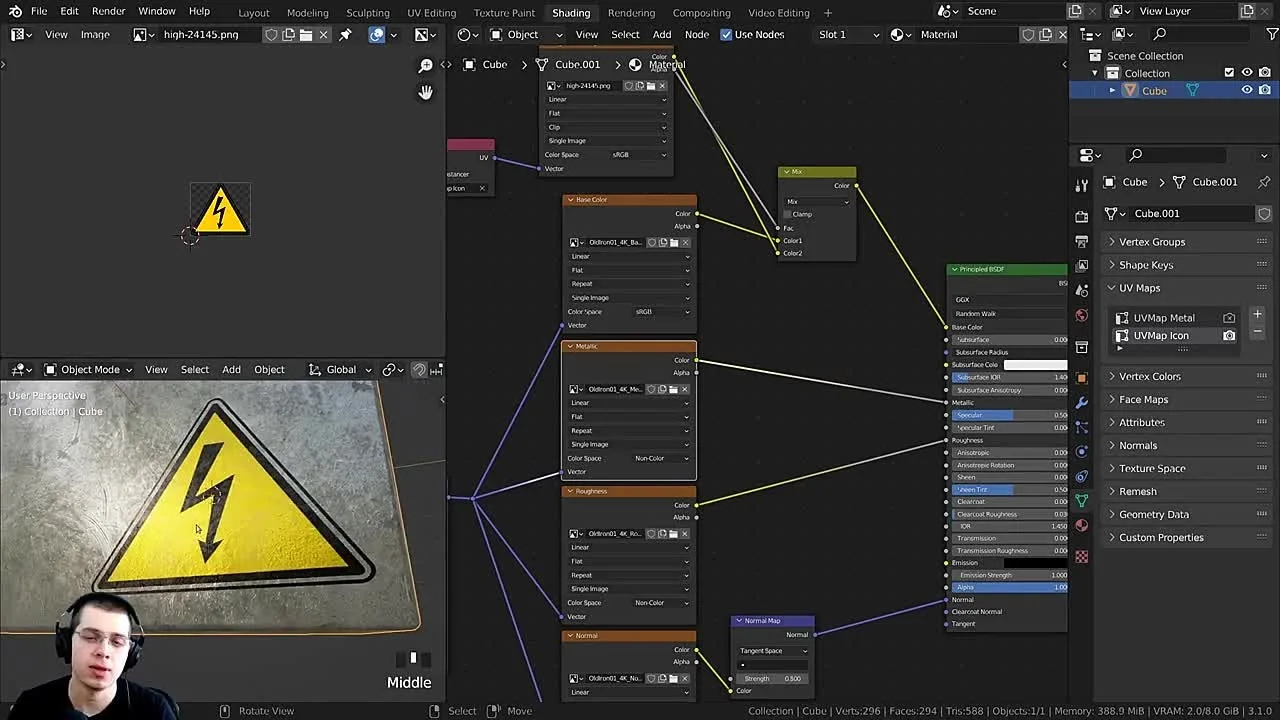Disable Collection in renders camera icon
Screen dimensions: 1280x720
[1265, 73]
